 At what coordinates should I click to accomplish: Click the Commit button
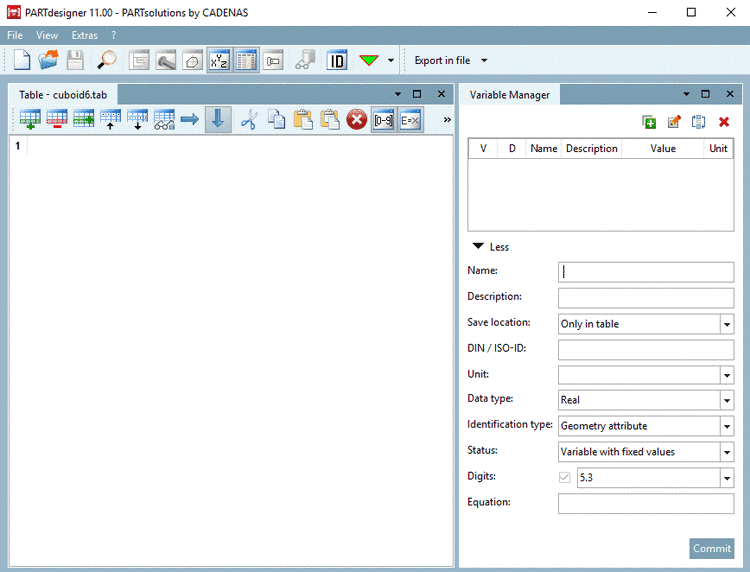coord(712,549)
